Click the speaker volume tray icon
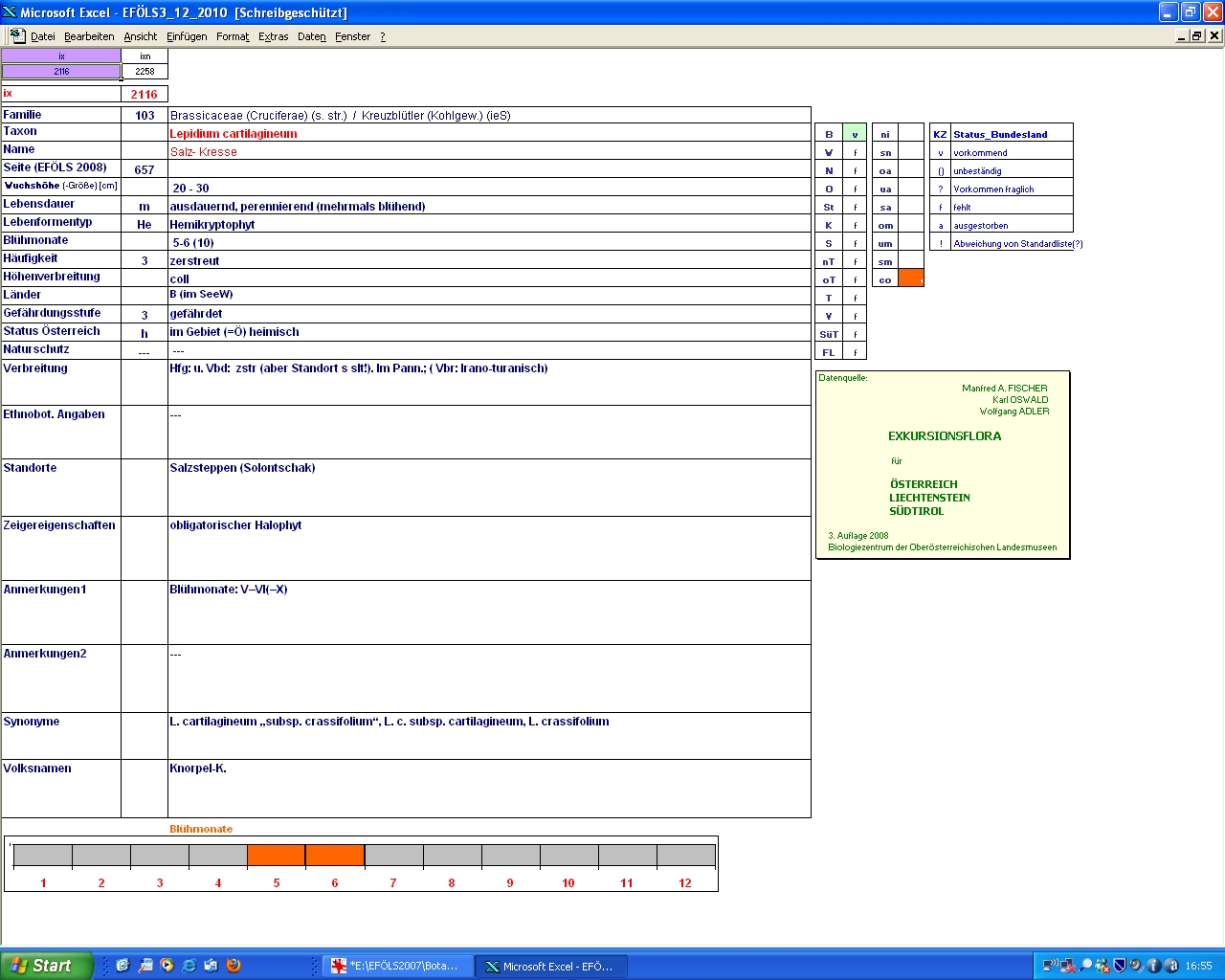The image size is (1225, 980). [1136, 966]
